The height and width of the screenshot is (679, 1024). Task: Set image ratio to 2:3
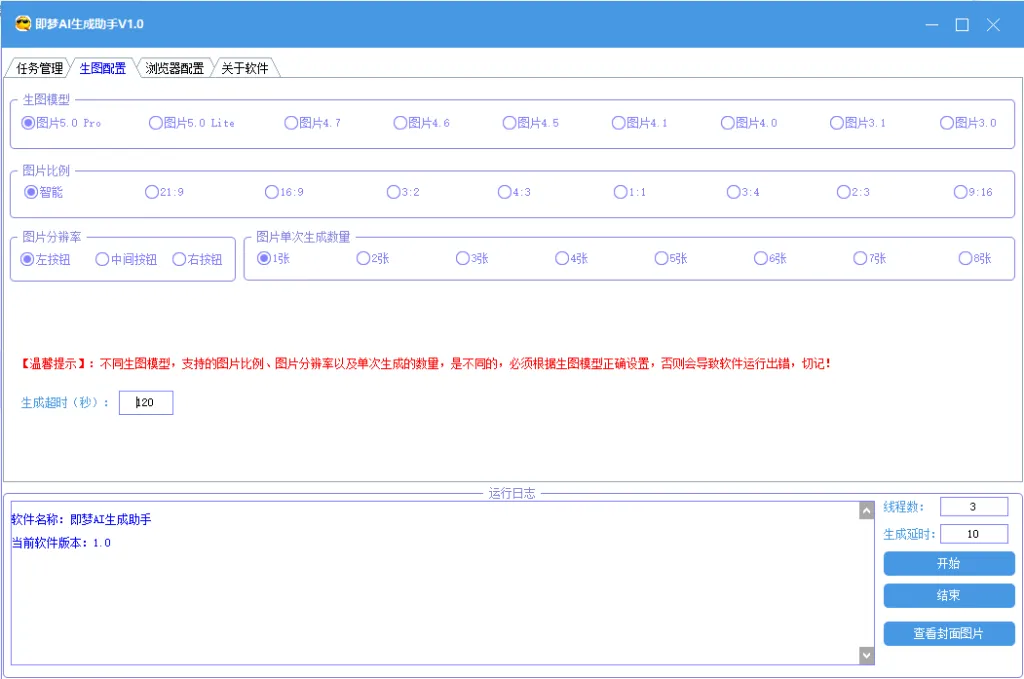pyautogui.click(x=853, y=192)
